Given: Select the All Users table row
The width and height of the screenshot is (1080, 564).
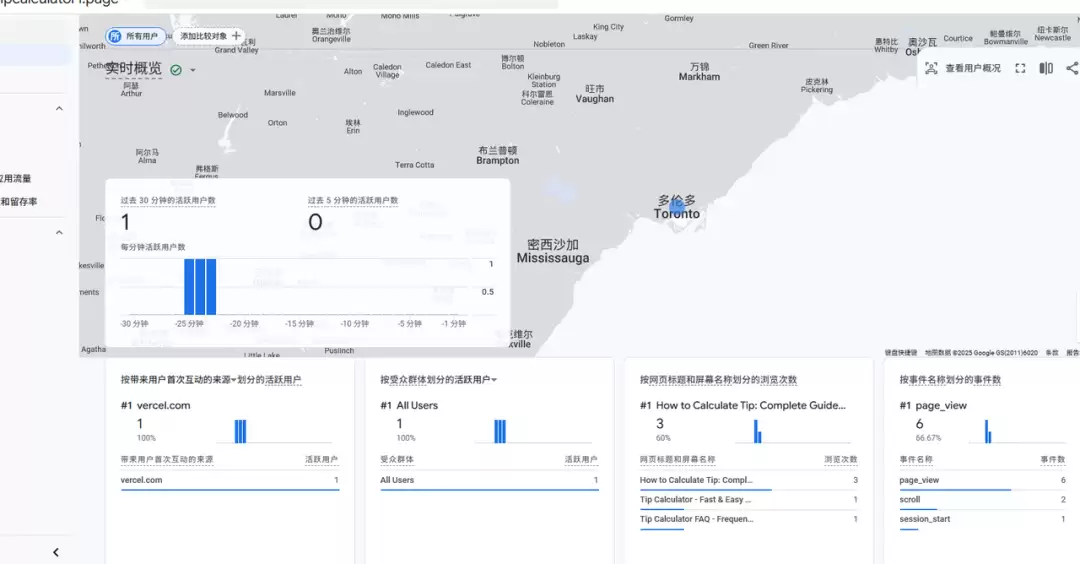Looking at the screenshot, I should point(489,481).
